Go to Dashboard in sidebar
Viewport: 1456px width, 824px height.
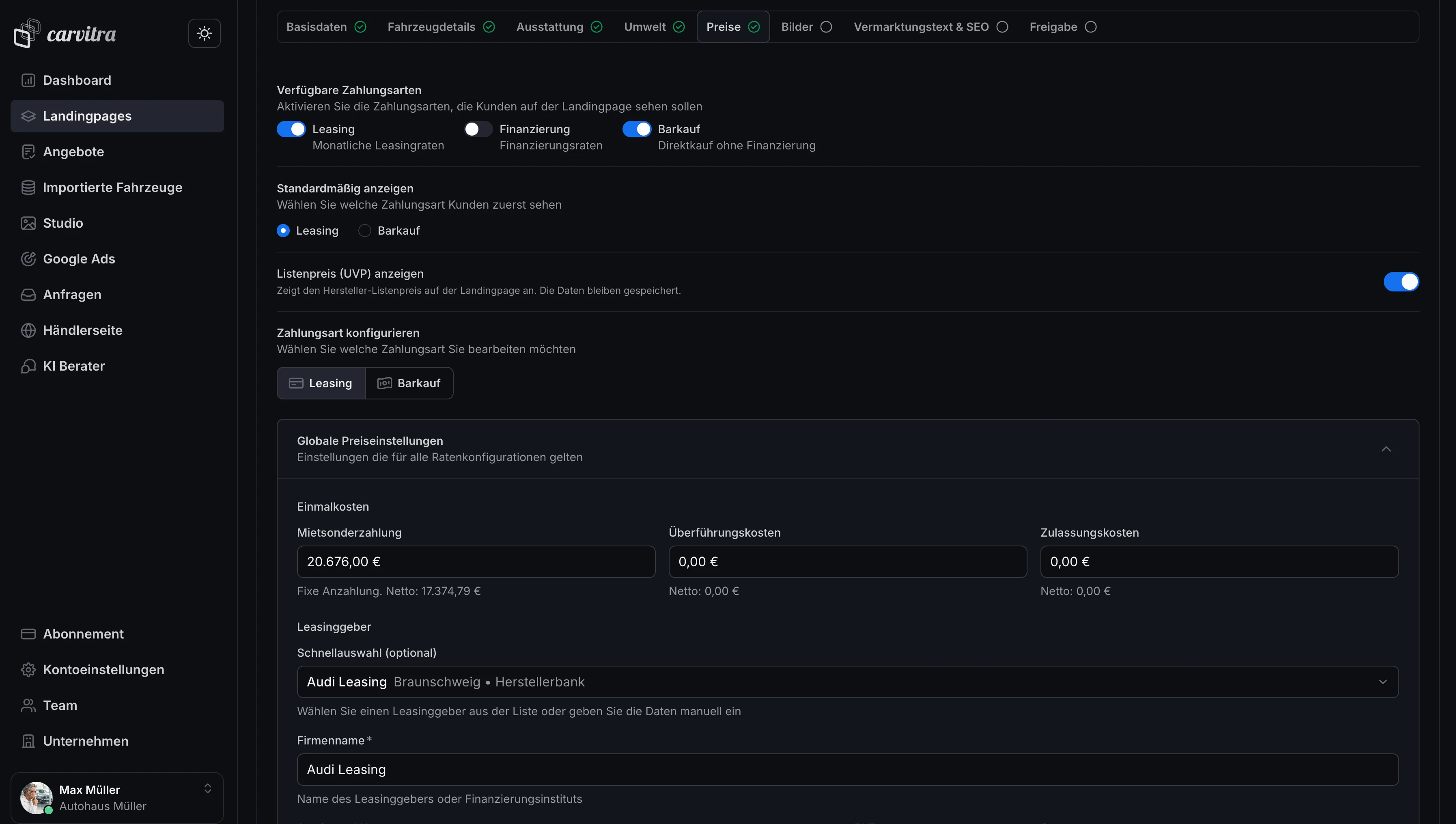117,80
